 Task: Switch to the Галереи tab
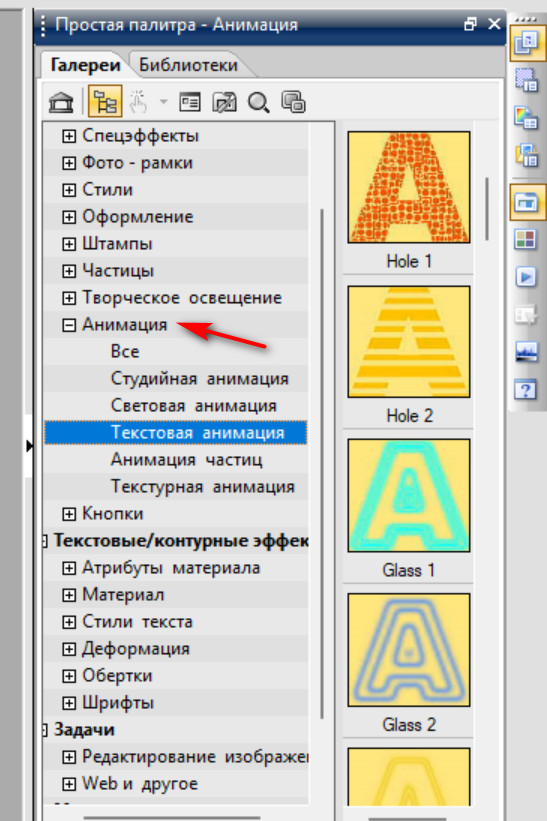point(85,65)
